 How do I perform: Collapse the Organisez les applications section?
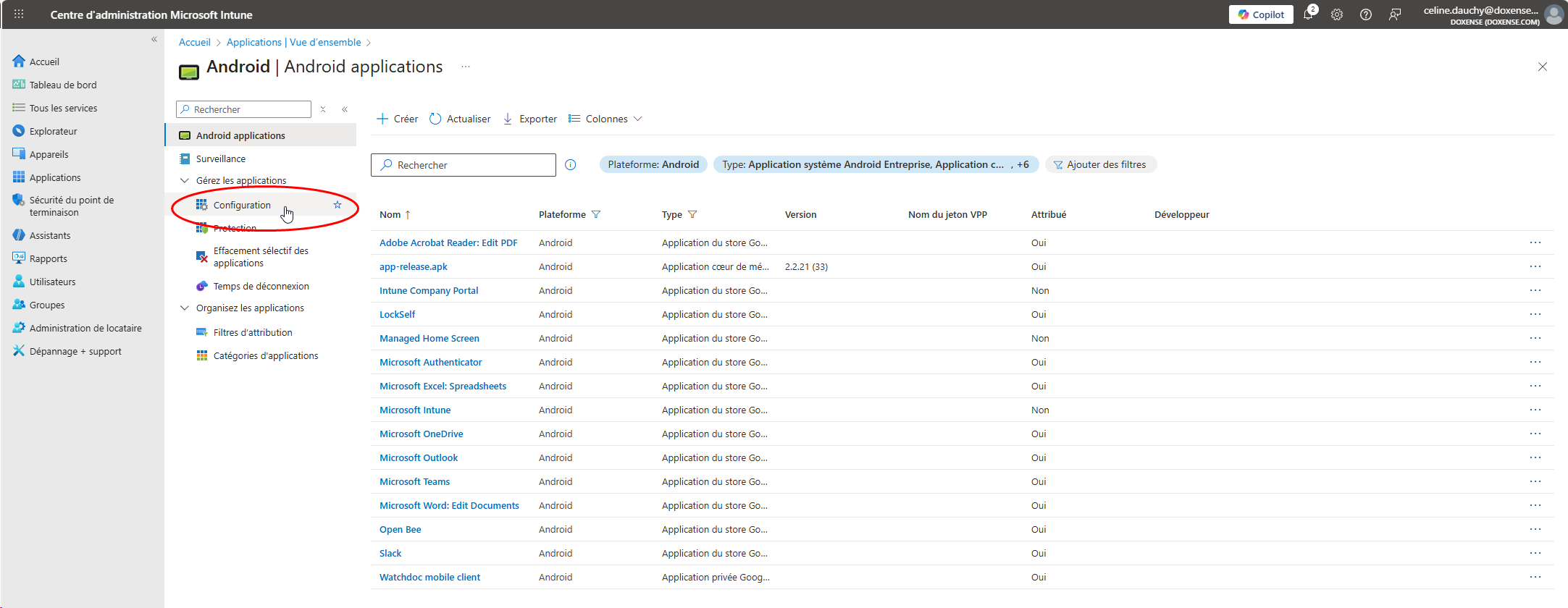click(x=185, y=308)
